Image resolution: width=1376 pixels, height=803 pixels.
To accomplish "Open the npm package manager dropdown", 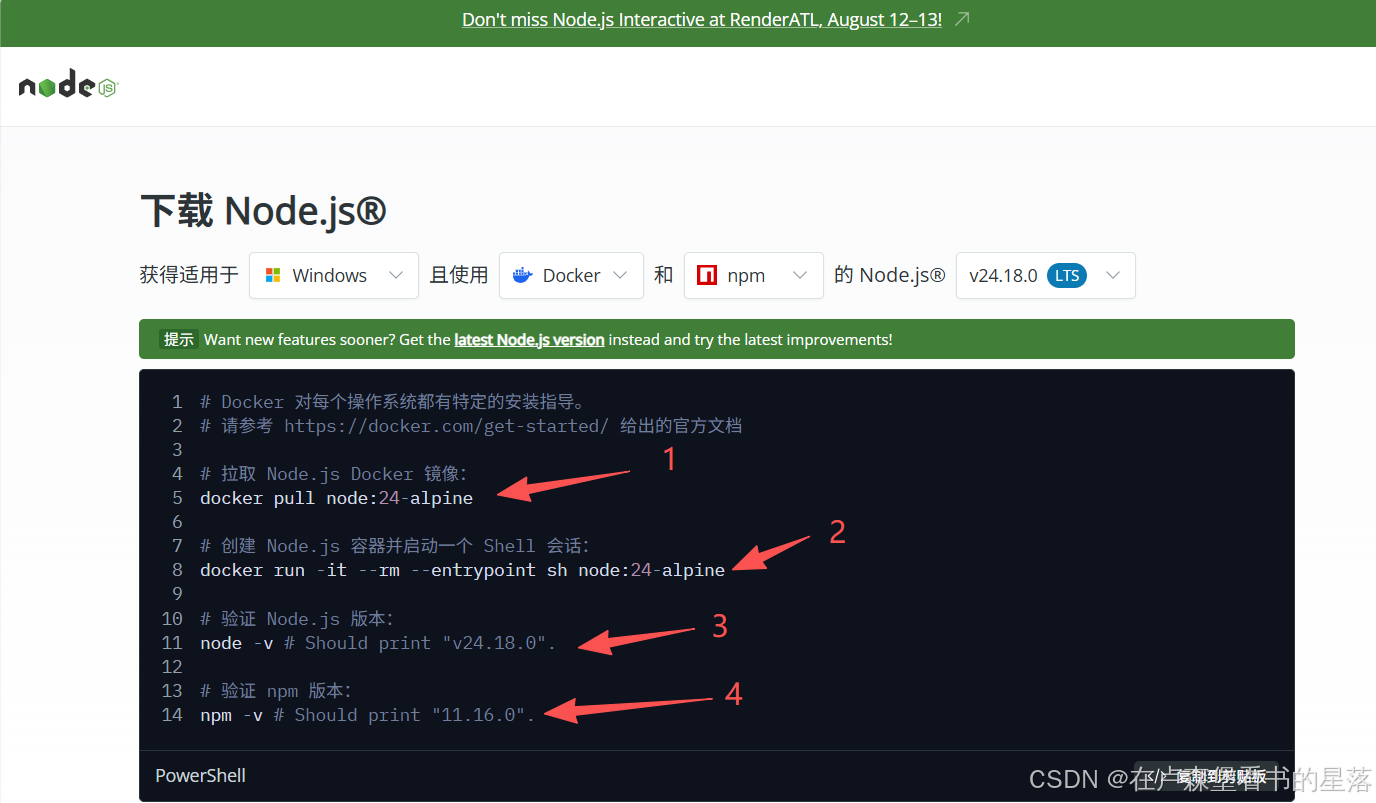I will [x=754, y=275].
